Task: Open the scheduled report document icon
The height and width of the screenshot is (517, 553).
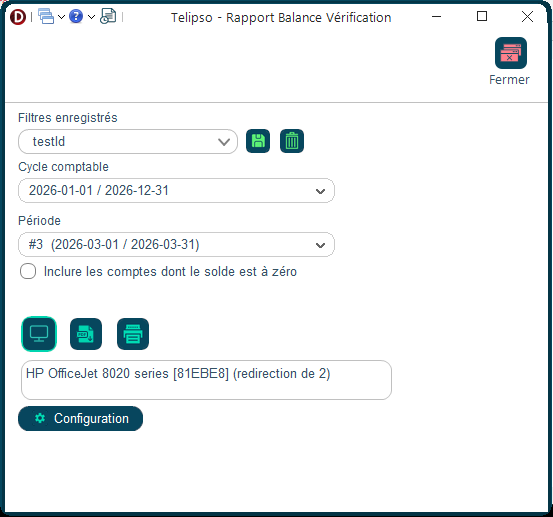Action: (x=108, y=16)
